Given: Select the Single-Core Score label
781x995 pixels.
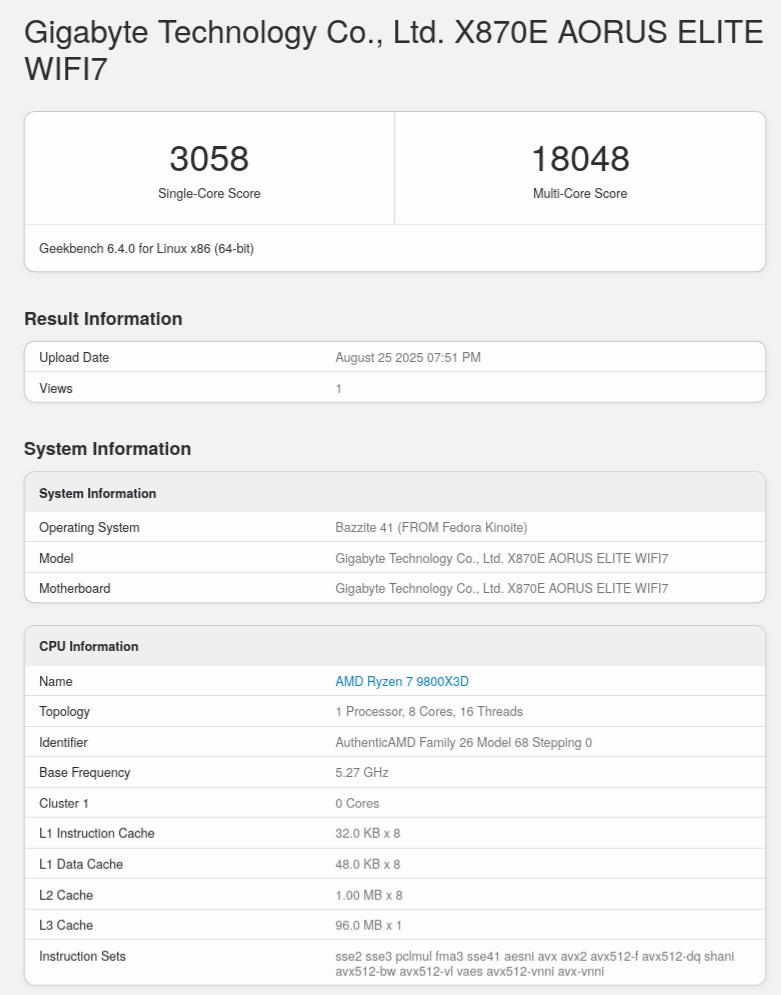Looking at the screenshot, I should click(x=209, y=194).
